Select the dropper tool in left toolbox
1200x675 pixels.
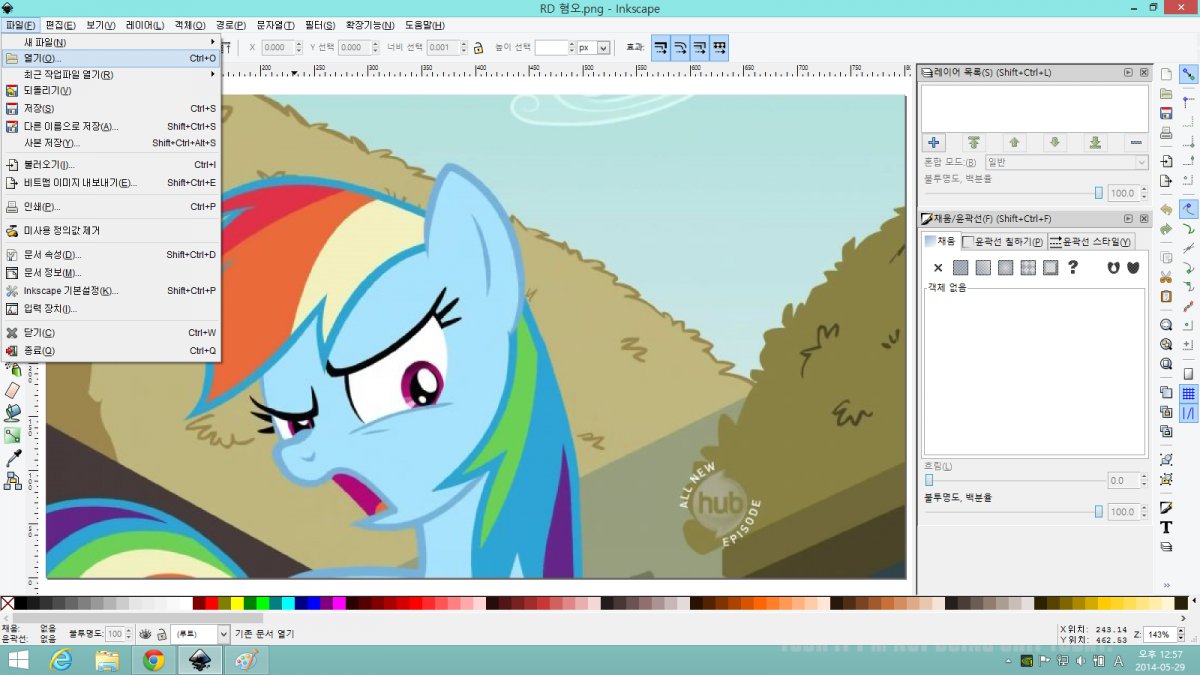(x=13, y=458)
